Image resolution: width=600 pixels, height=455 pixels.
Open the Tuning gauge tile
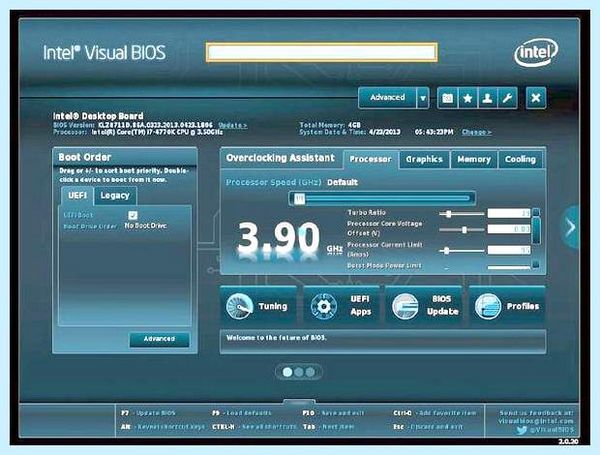tap(259, 306)
